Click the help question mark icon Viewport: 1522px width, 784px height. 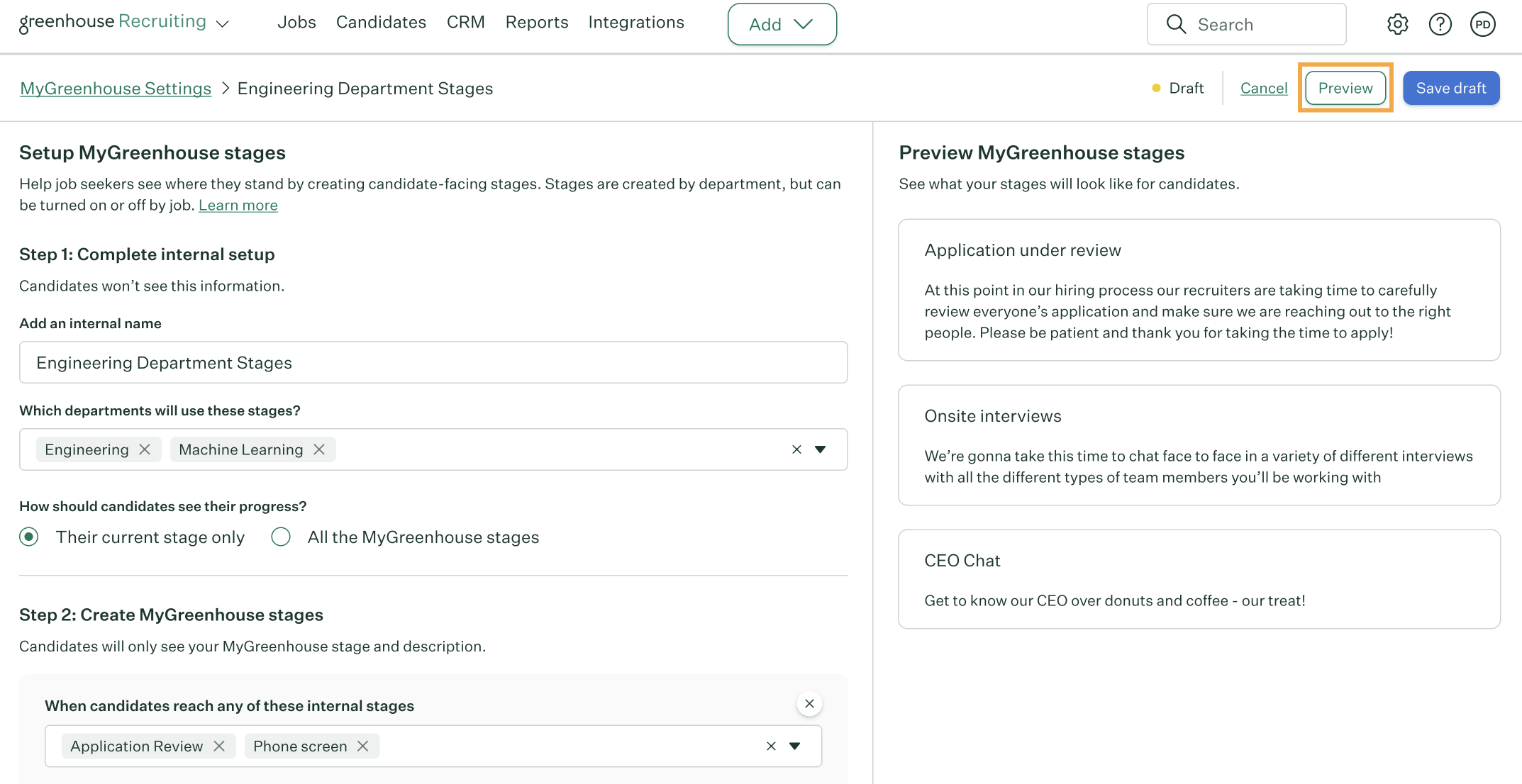pyautogui.click(x=1440, y=24)
